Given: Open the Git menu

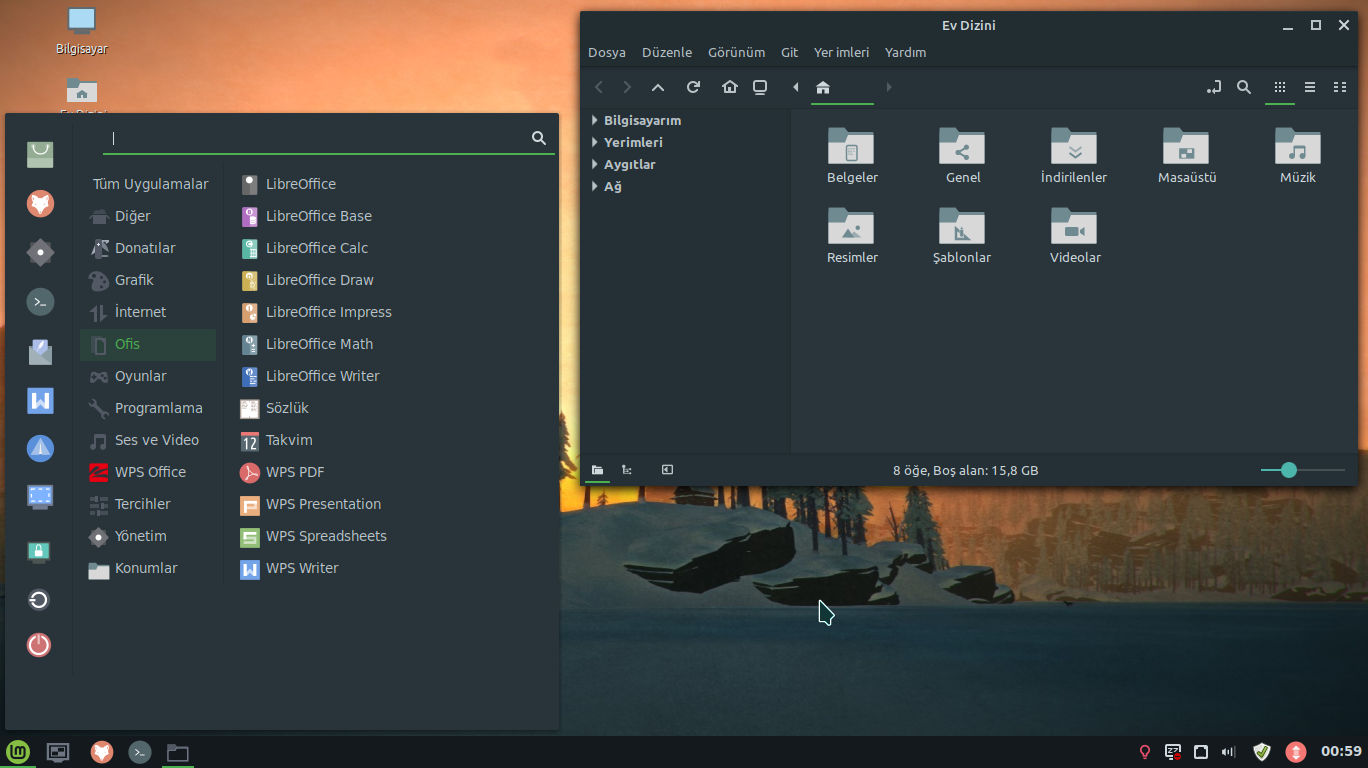Looking at the screenshot, I should [790, 52].
